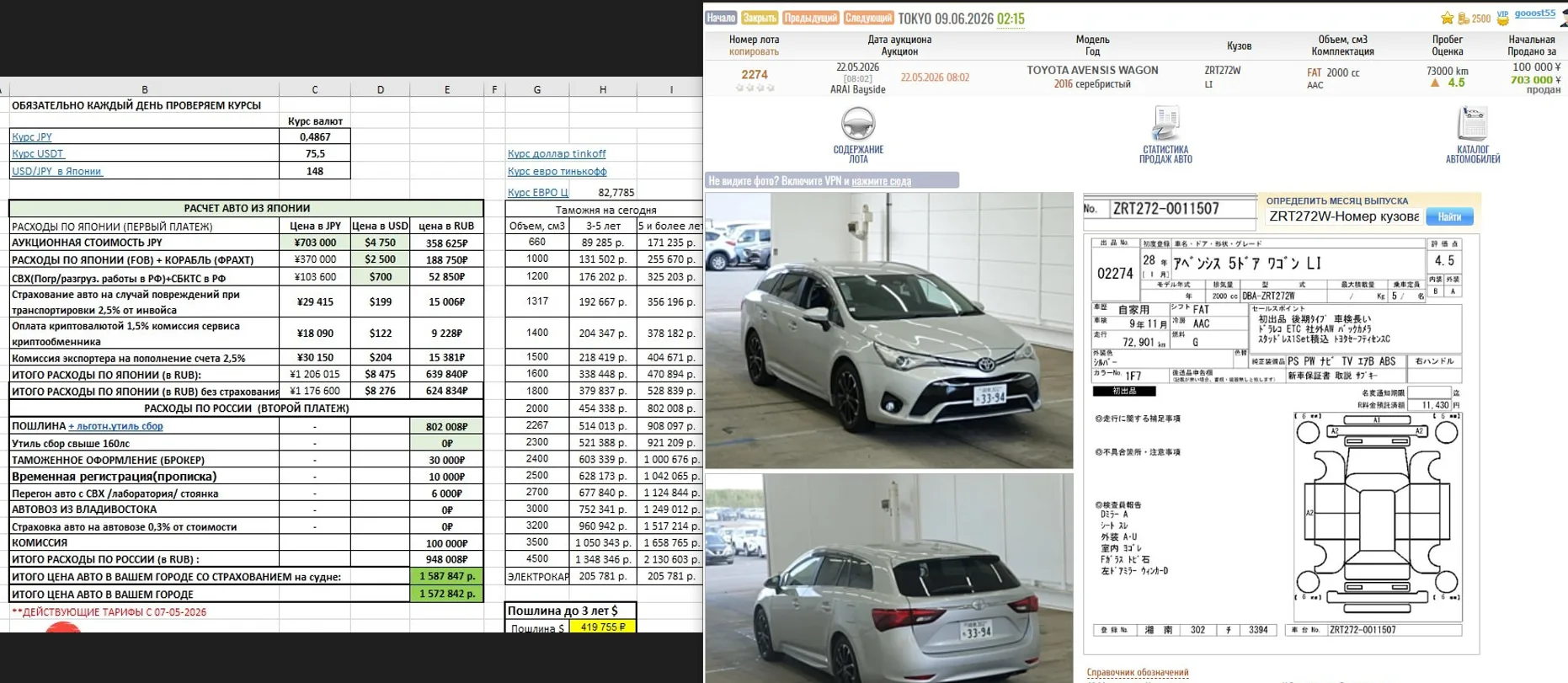Click the ZRT272W body number input field
1568x683 pixels.
coord(1343,216)
